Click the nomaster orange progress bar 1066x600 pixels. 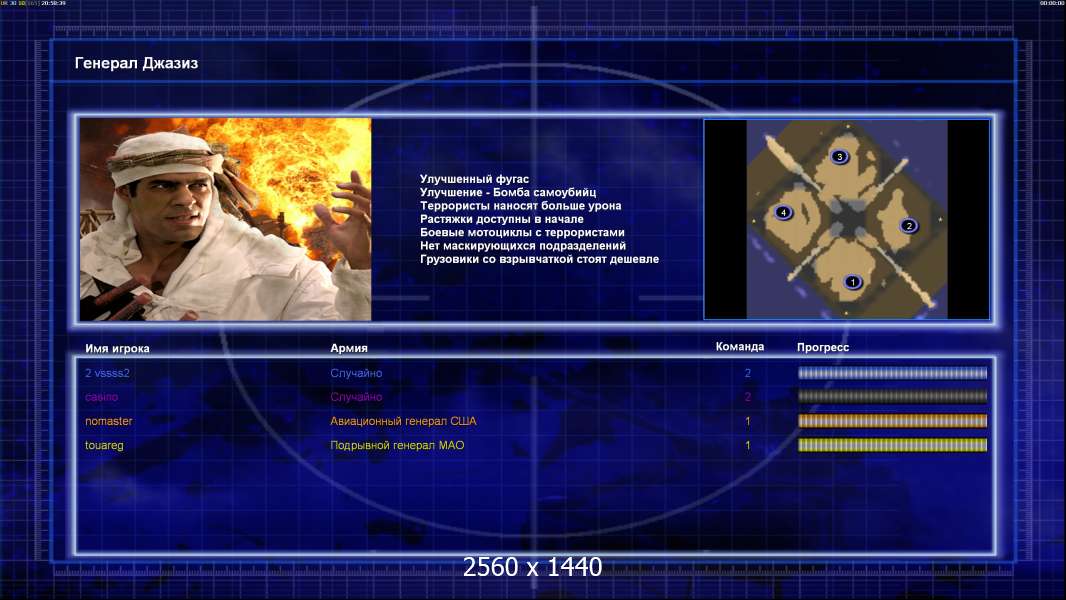tap(892, 421)
